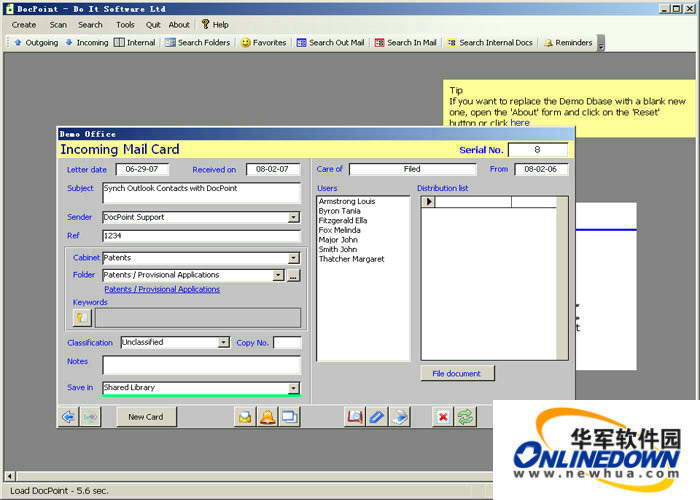Open the Scan menu
700x500 pixels.
(x=58, y=25)
